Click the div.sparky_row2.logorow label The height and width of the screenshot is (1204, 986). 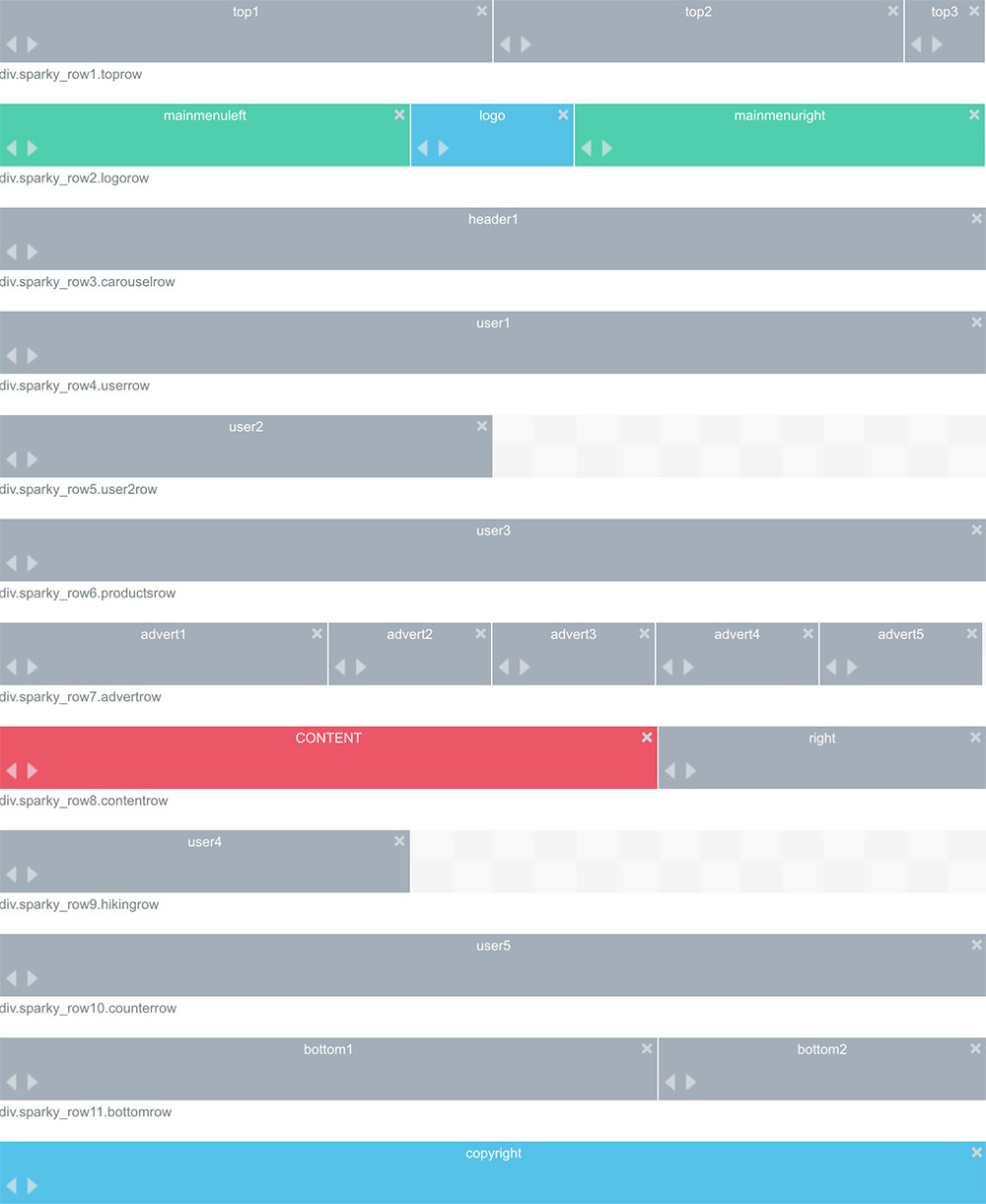coord(74,178)
